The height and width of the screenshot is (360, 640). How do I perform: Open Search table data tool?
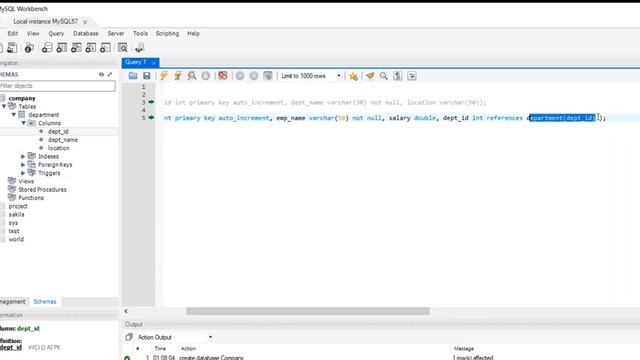point(122,48)
